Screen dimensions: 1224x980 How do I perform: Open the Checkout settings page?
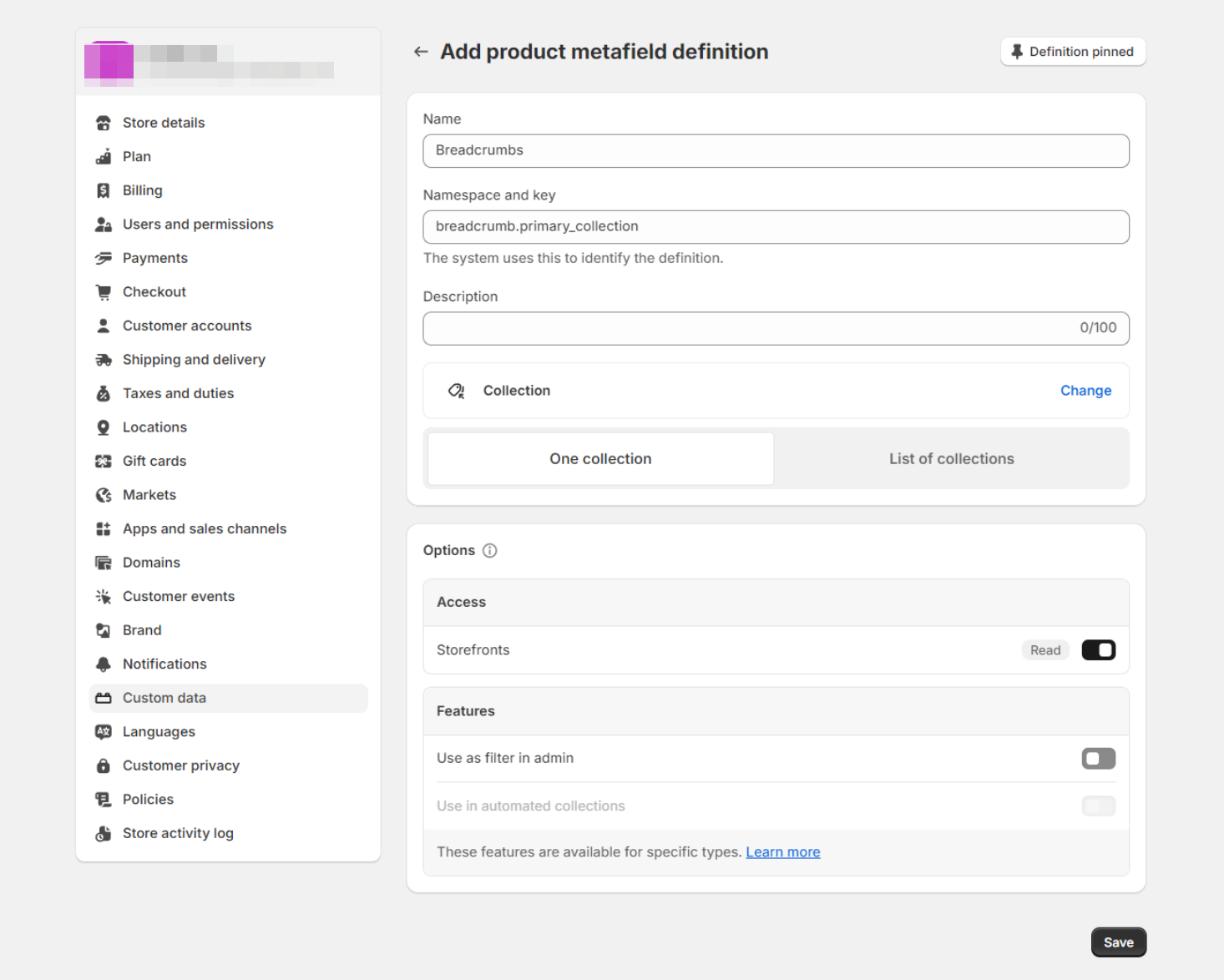point(154,292)
